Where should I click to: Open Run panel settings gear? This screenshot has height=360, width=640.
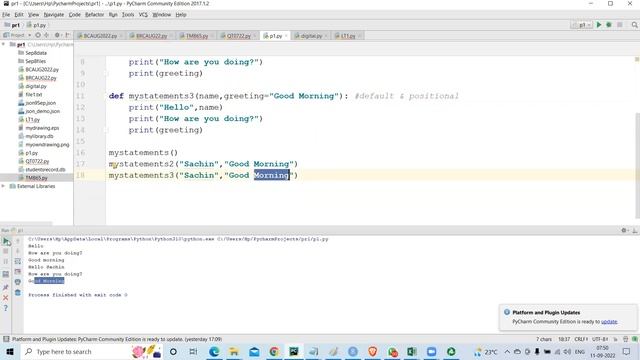pyautogui.click(x=624, y=230)
